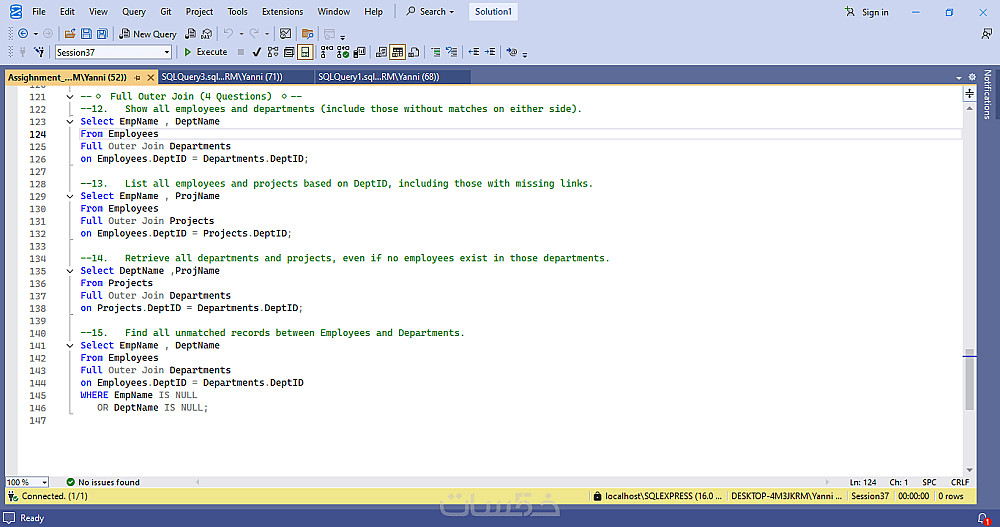The width and height of the screenshot is (1000, 527).
Task: Click the Undo icon
Action: 228,34
